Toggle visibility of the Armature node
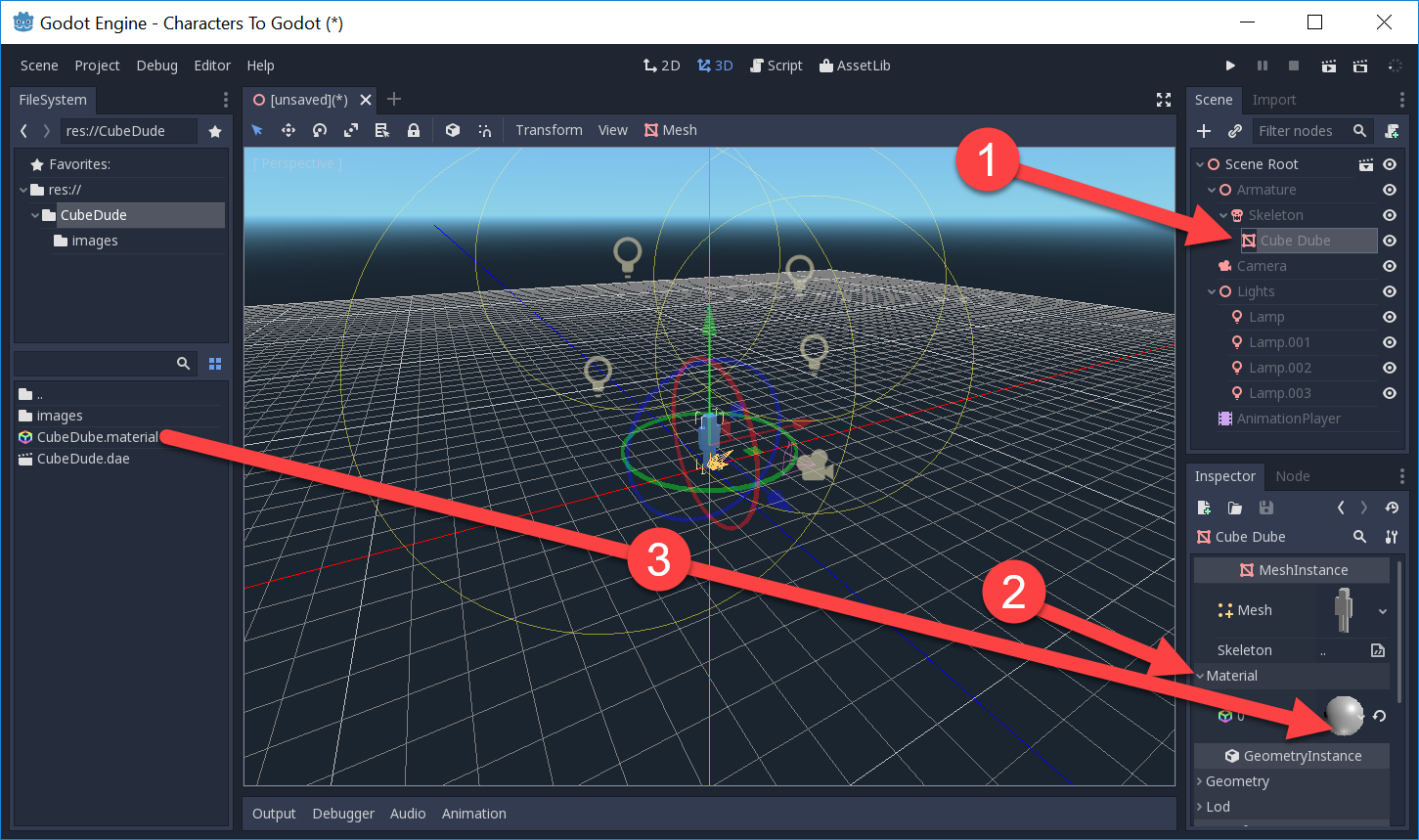Viewport: 1419px width, 840px height. 1389,190
